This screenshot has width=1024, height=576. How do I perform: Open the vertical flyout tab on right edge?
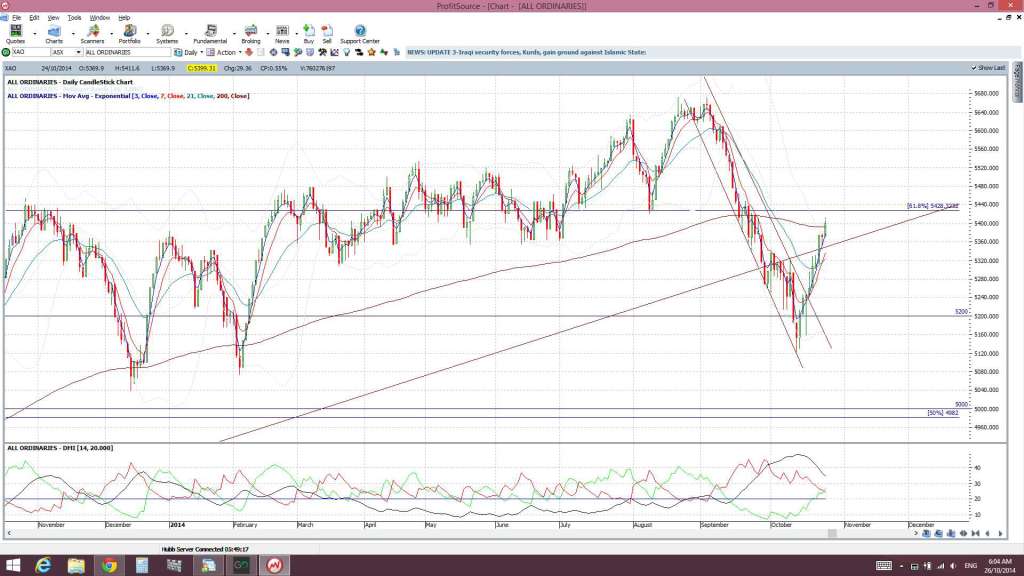(x=1017, y=82)
